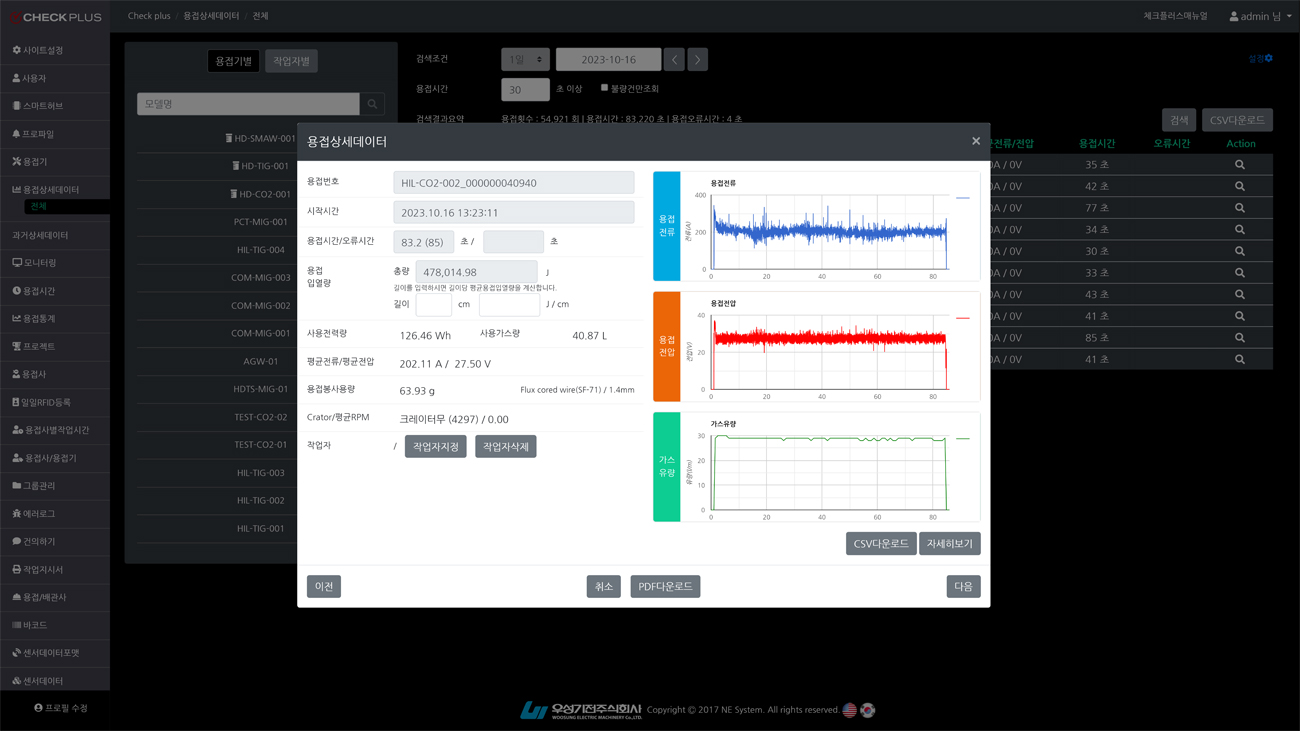Switch language via Korean flag icon
The height and width of the screenshot is (731, 1300).
[x=868, y=710]
